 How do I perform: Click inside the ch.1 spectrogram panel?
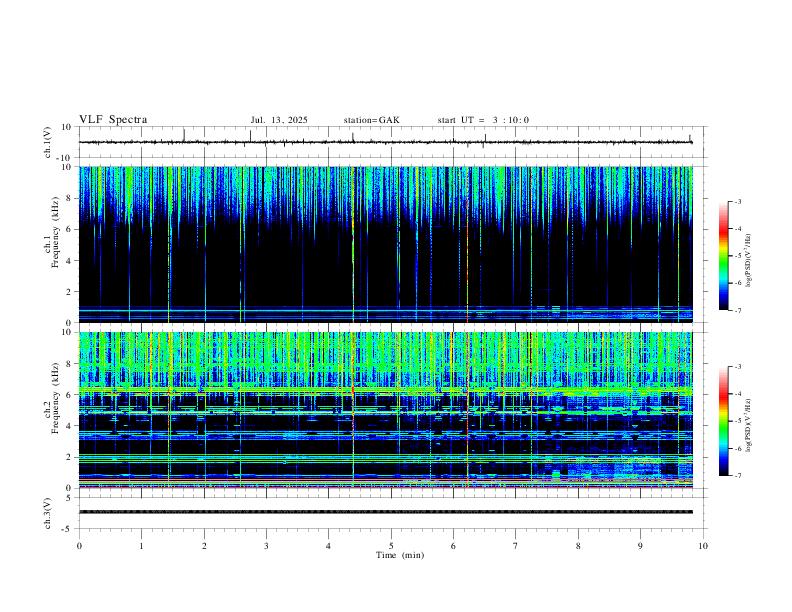click(x=386, y=244)
